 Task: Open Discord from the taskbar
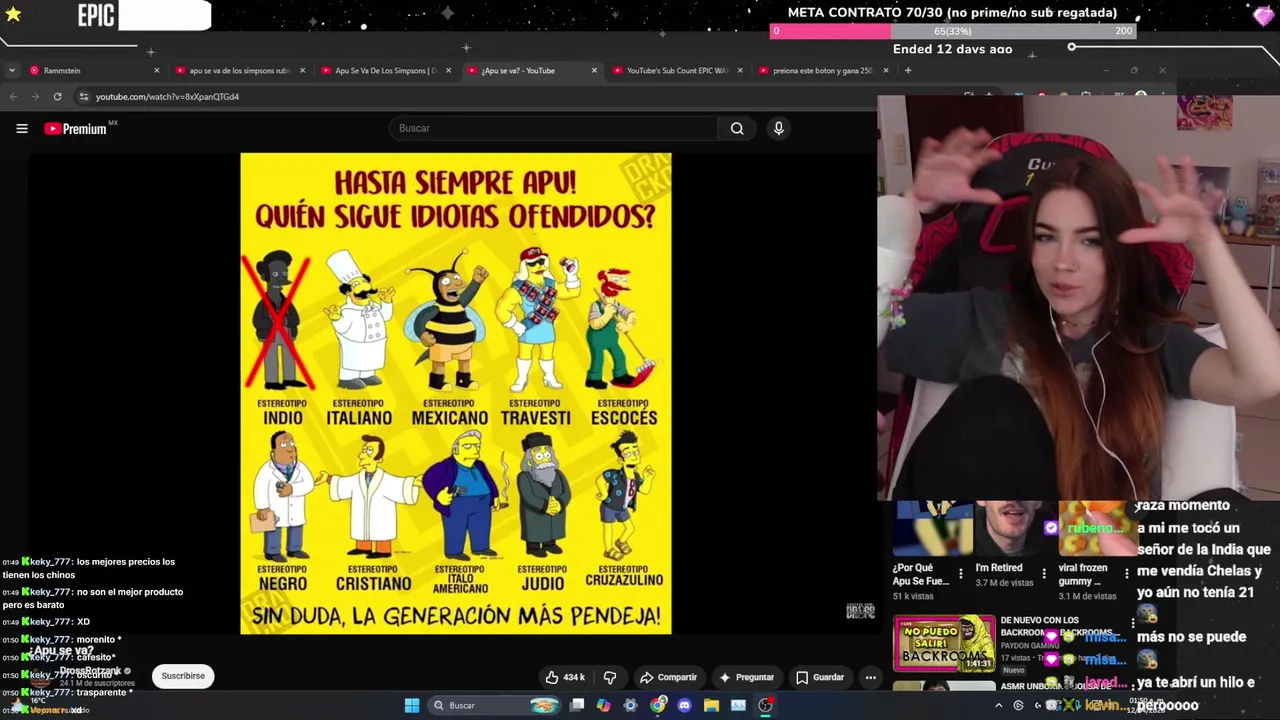point(684,706)
